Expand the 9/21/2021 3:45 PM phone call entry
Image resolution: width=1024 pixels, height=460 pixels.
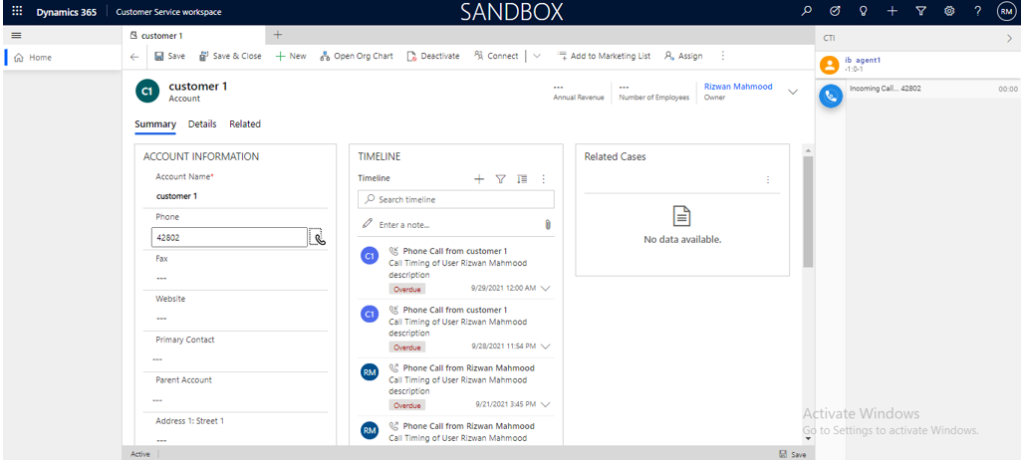click(546, 404)
